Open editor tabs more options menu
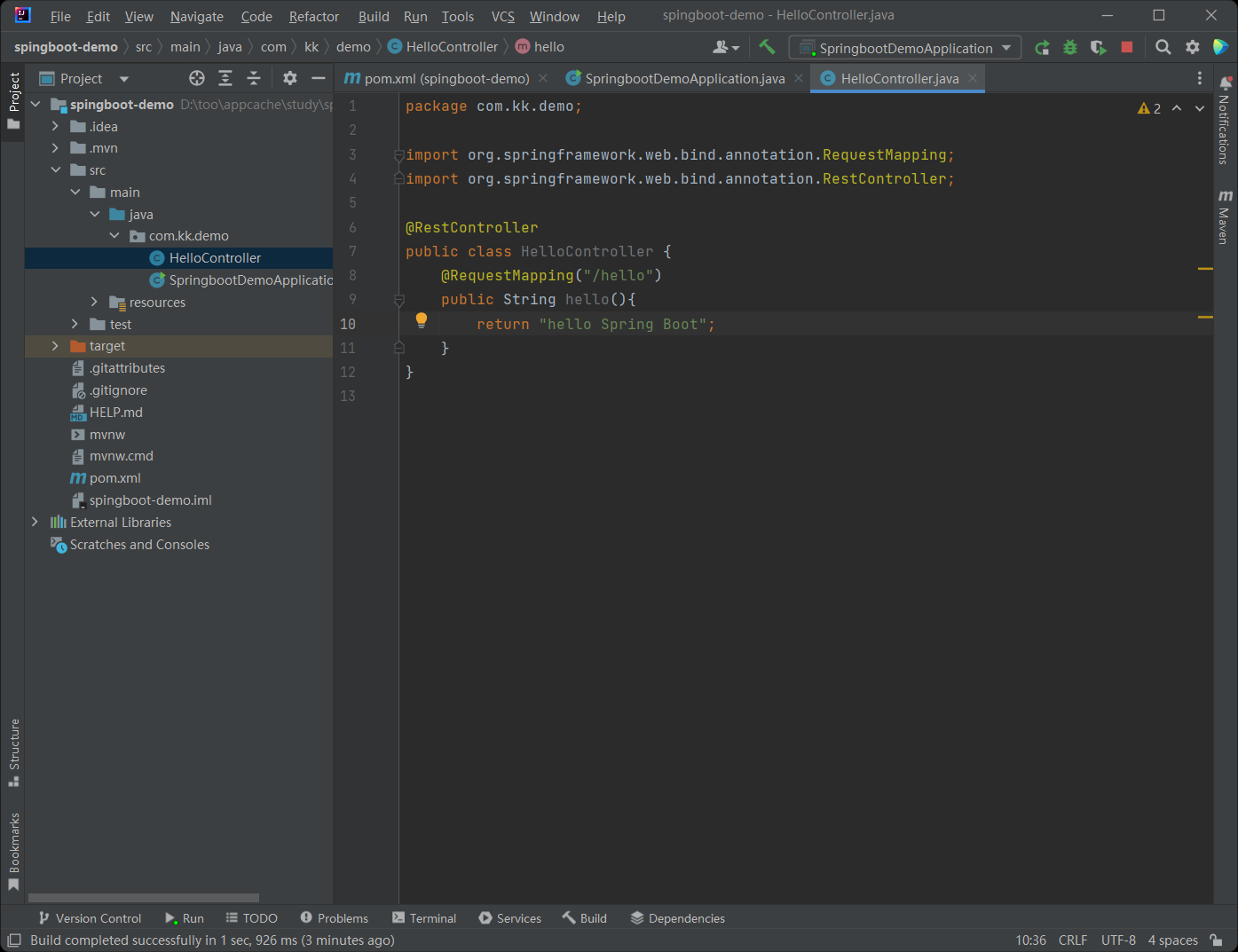The image size is (1238, 952). pyautogui.click(x=1200, y=78)
